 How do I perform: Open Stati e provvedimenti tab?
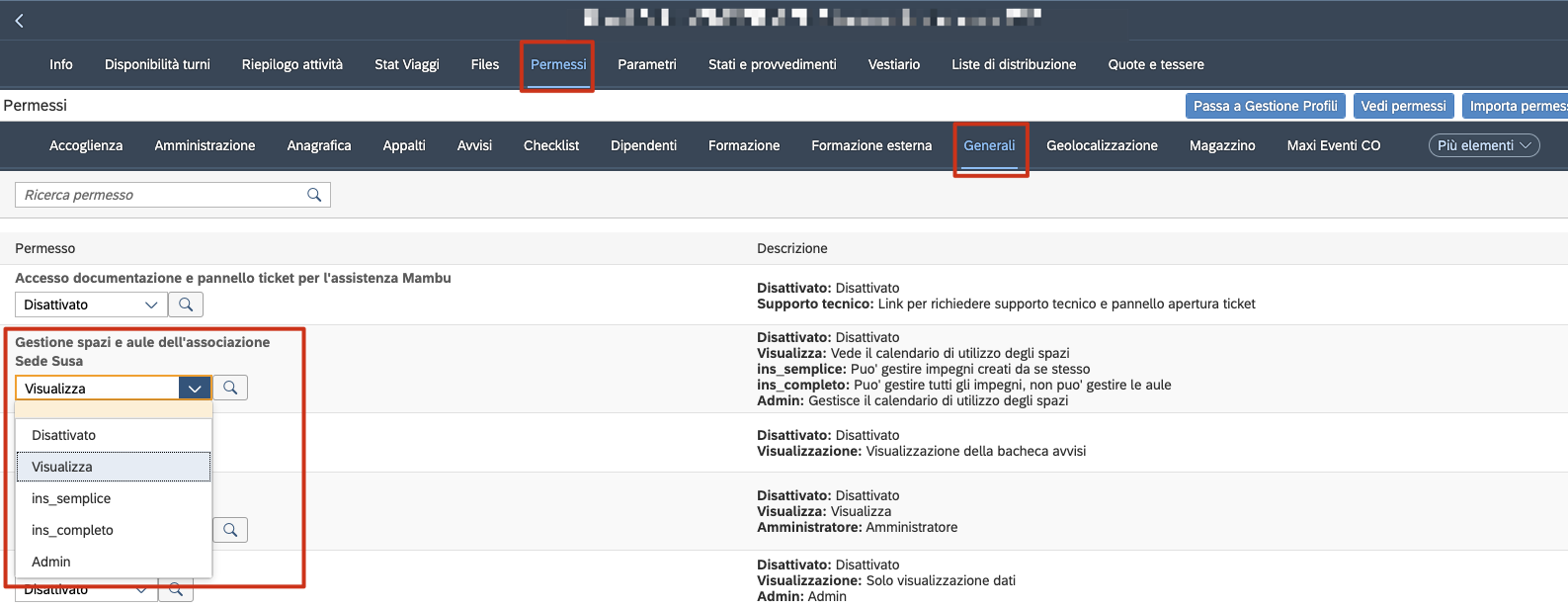pos(773,64)
